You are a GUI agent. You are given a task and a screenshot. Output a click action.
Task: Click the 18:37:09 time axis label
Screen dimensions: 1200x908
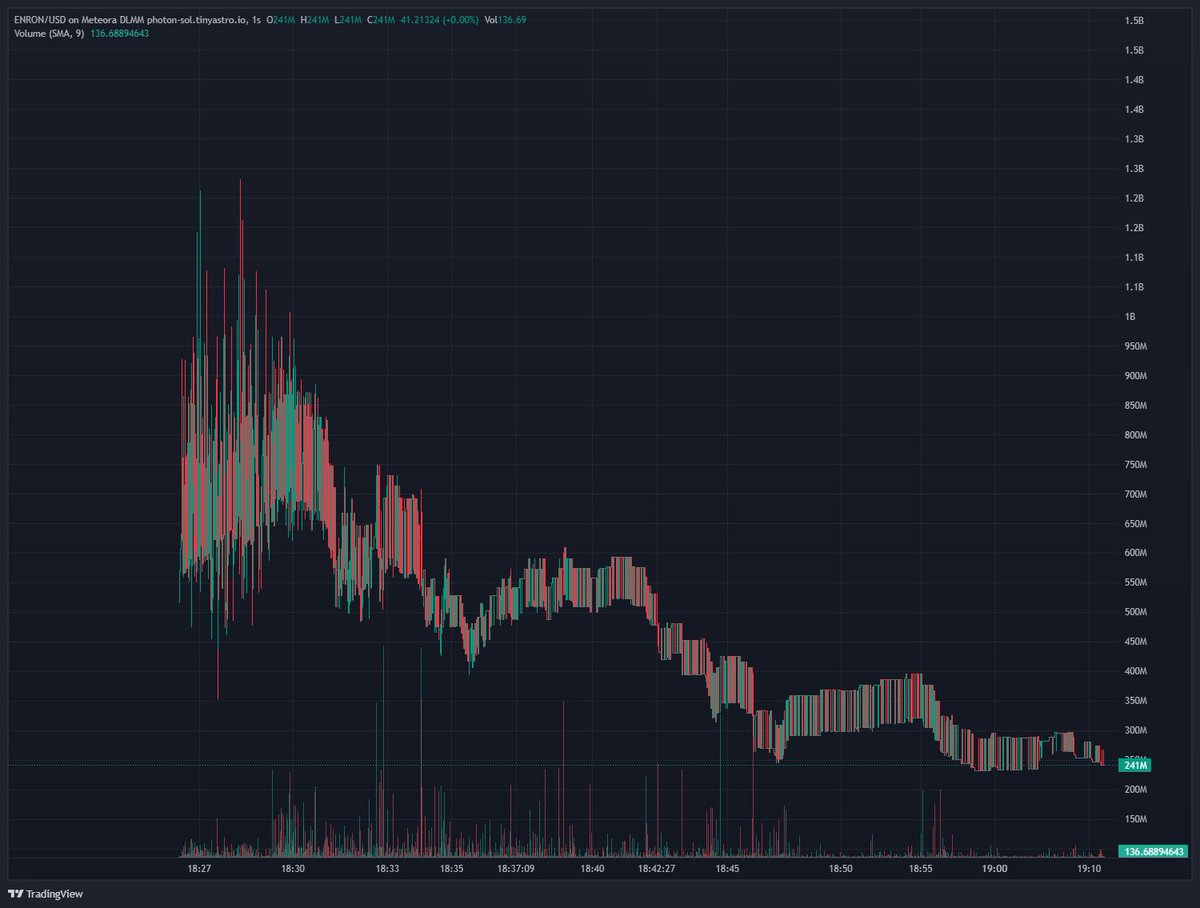[x=517, y=870]
